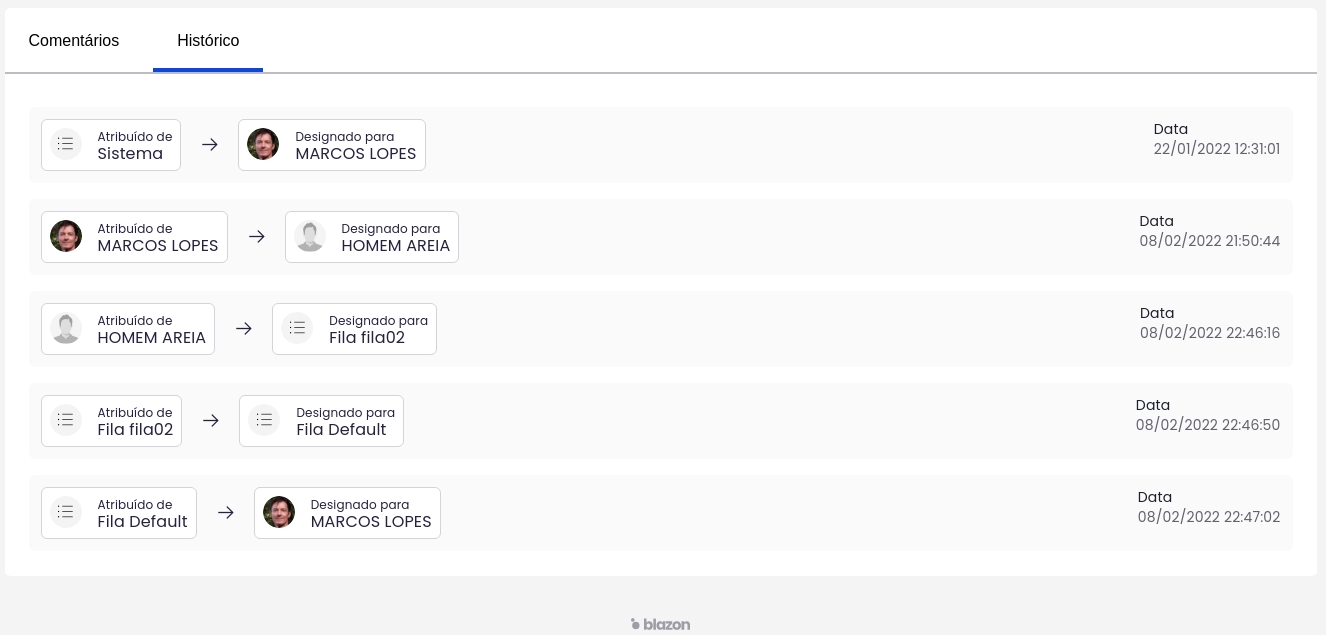Click queue icon beside "Atribuído de Fila fila02"
1326x635 pixels.
[66, 420]
